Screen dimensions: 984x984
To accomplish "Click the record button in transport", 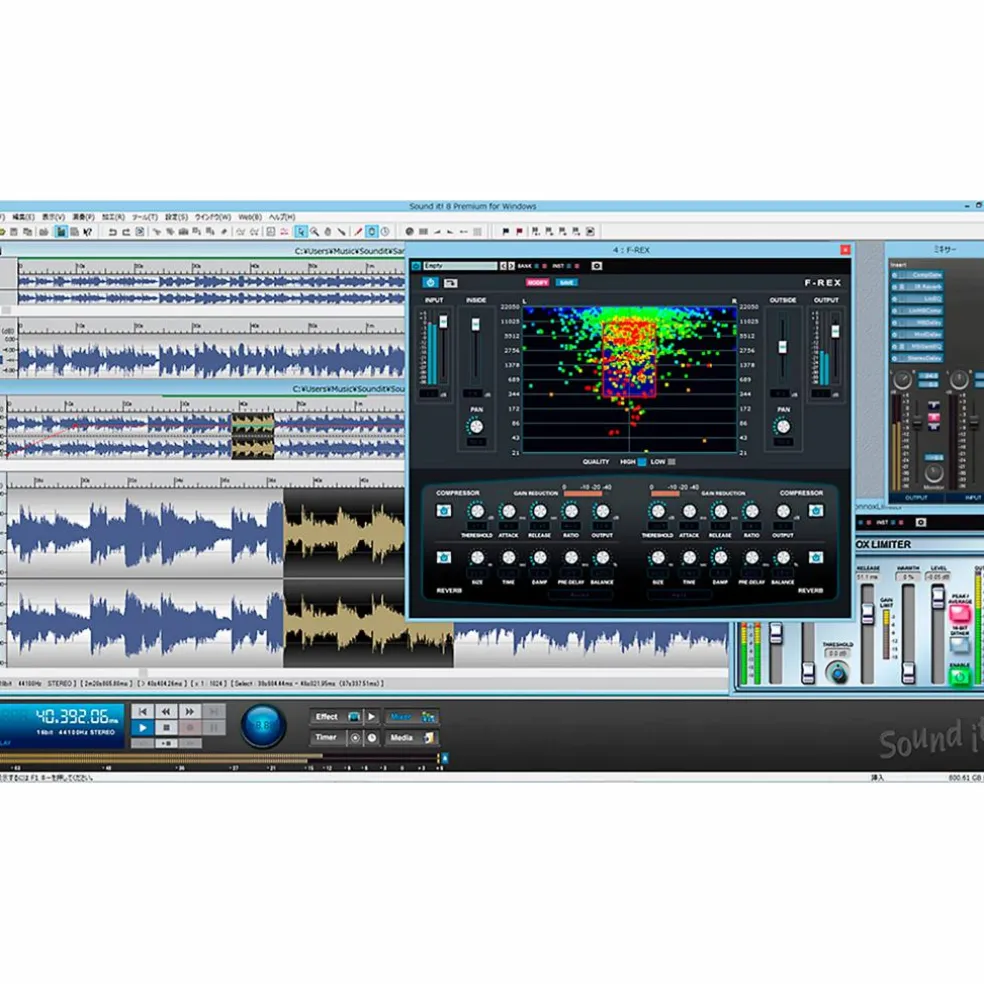I will pyautogui.click(x=190, y=727).
